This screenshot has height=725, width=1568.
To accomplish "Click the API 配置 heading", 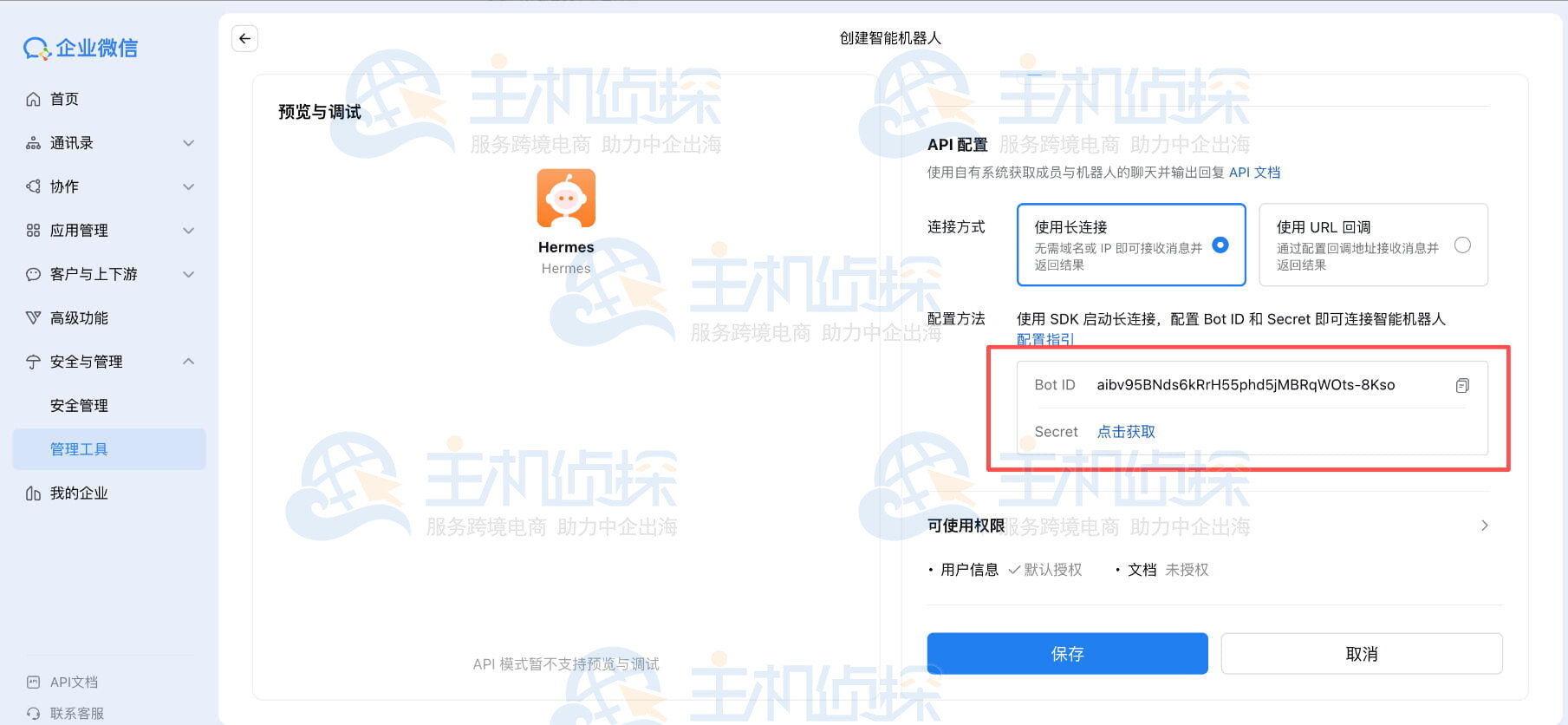I will (x=957, y=145).
